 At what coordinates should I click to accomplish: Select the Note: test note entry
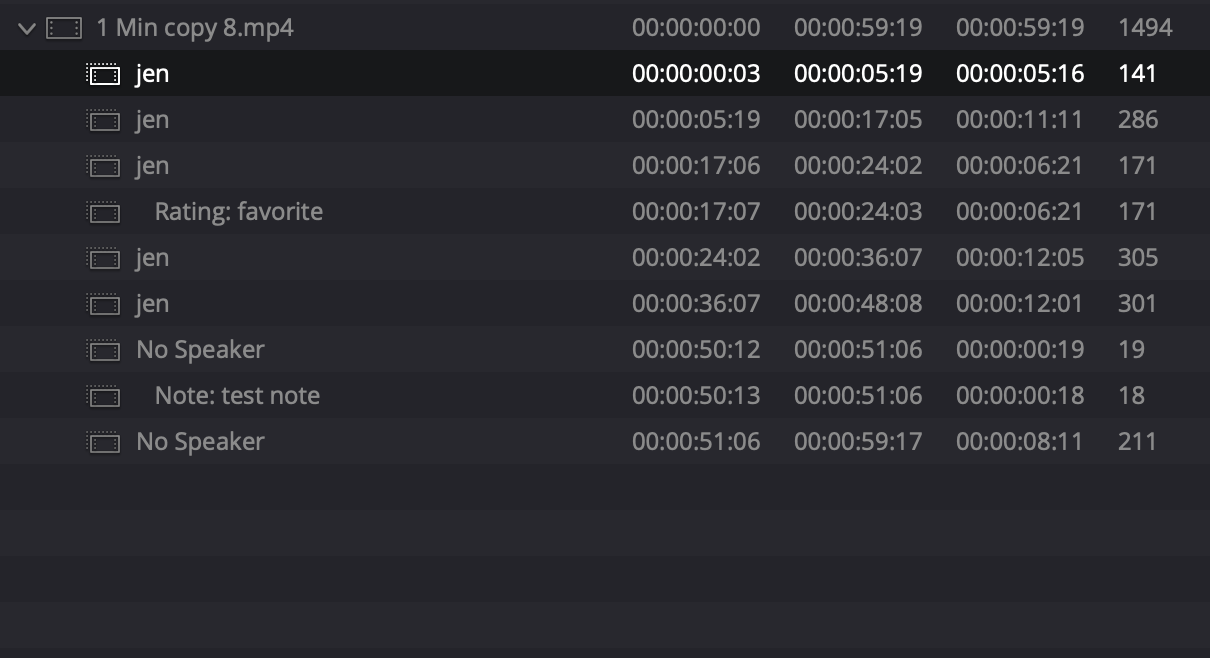(237, 396)
